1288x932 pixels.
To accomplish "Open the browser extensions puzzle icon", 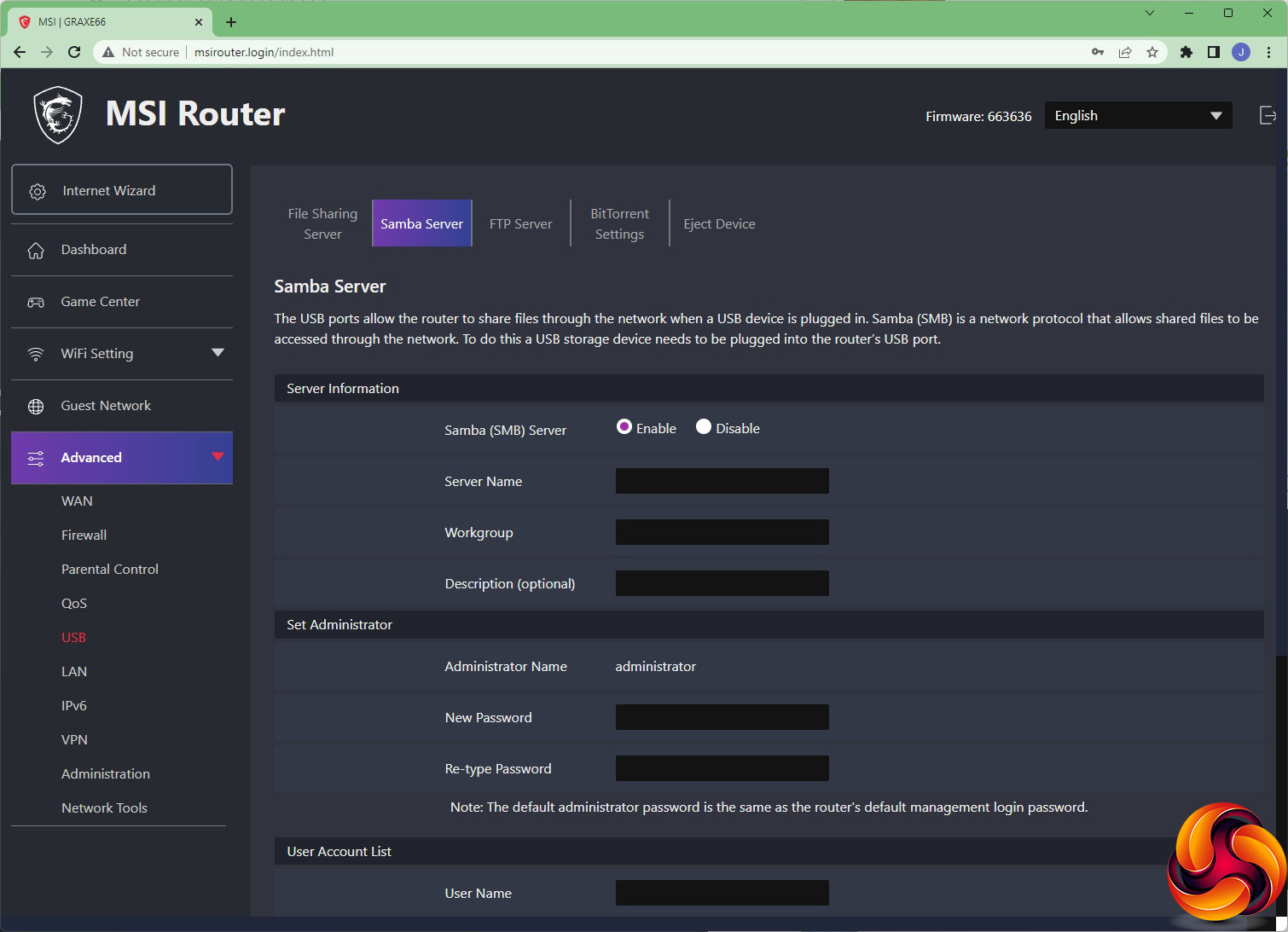I will click(x=1186, y=52).
